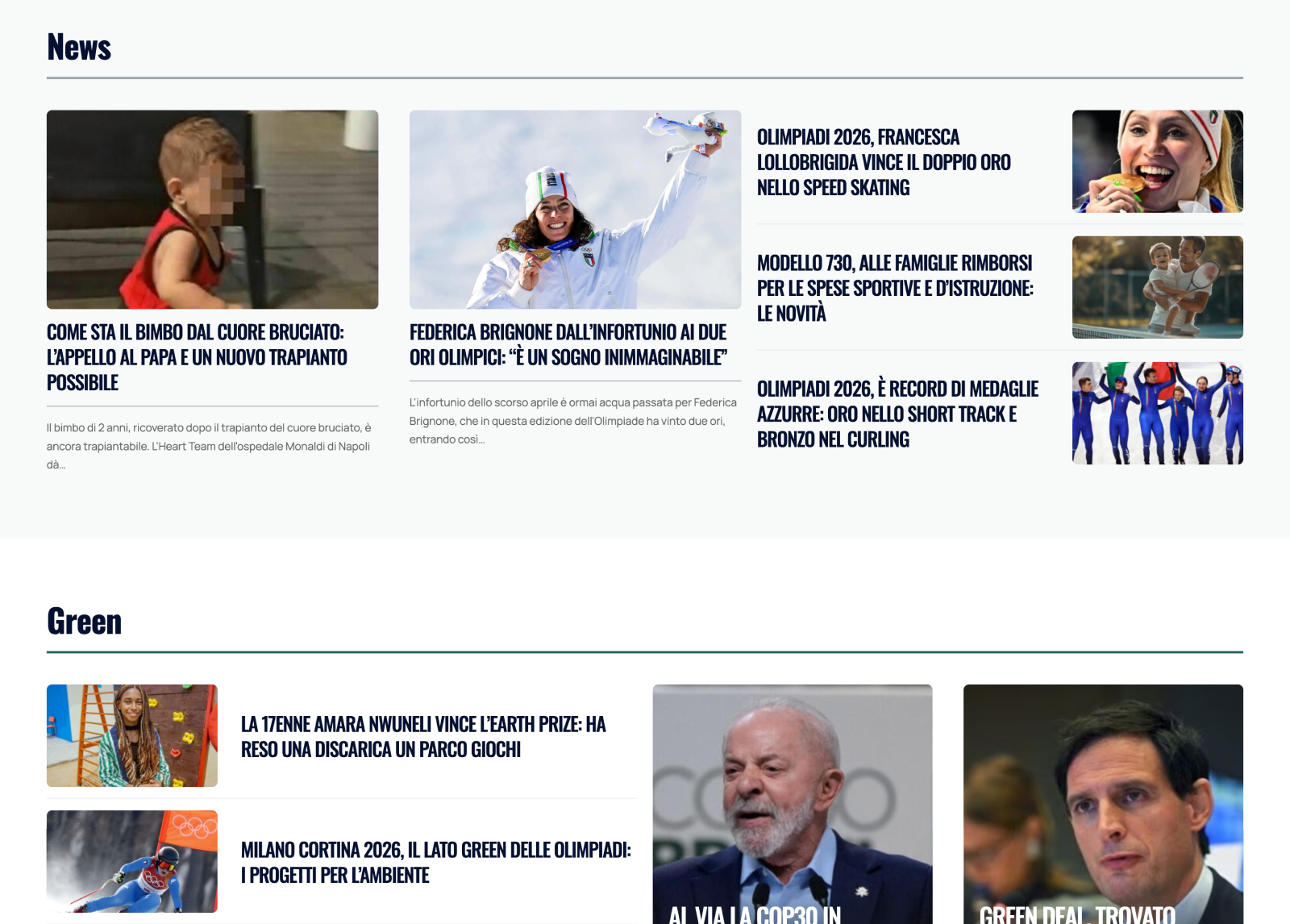Open the Green Deal article card
The width and height of the screenshot is (1290, 924).
pos(1102,806)
